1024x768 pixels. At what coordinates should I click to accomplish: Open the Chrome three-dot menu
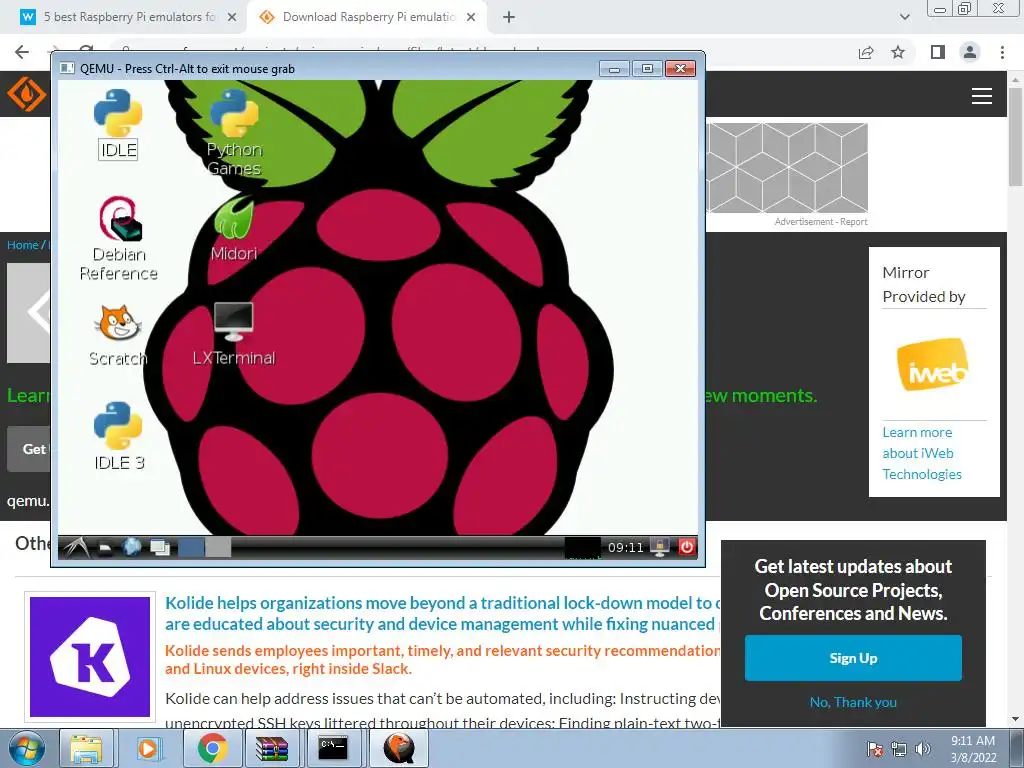coord(1002,52)
